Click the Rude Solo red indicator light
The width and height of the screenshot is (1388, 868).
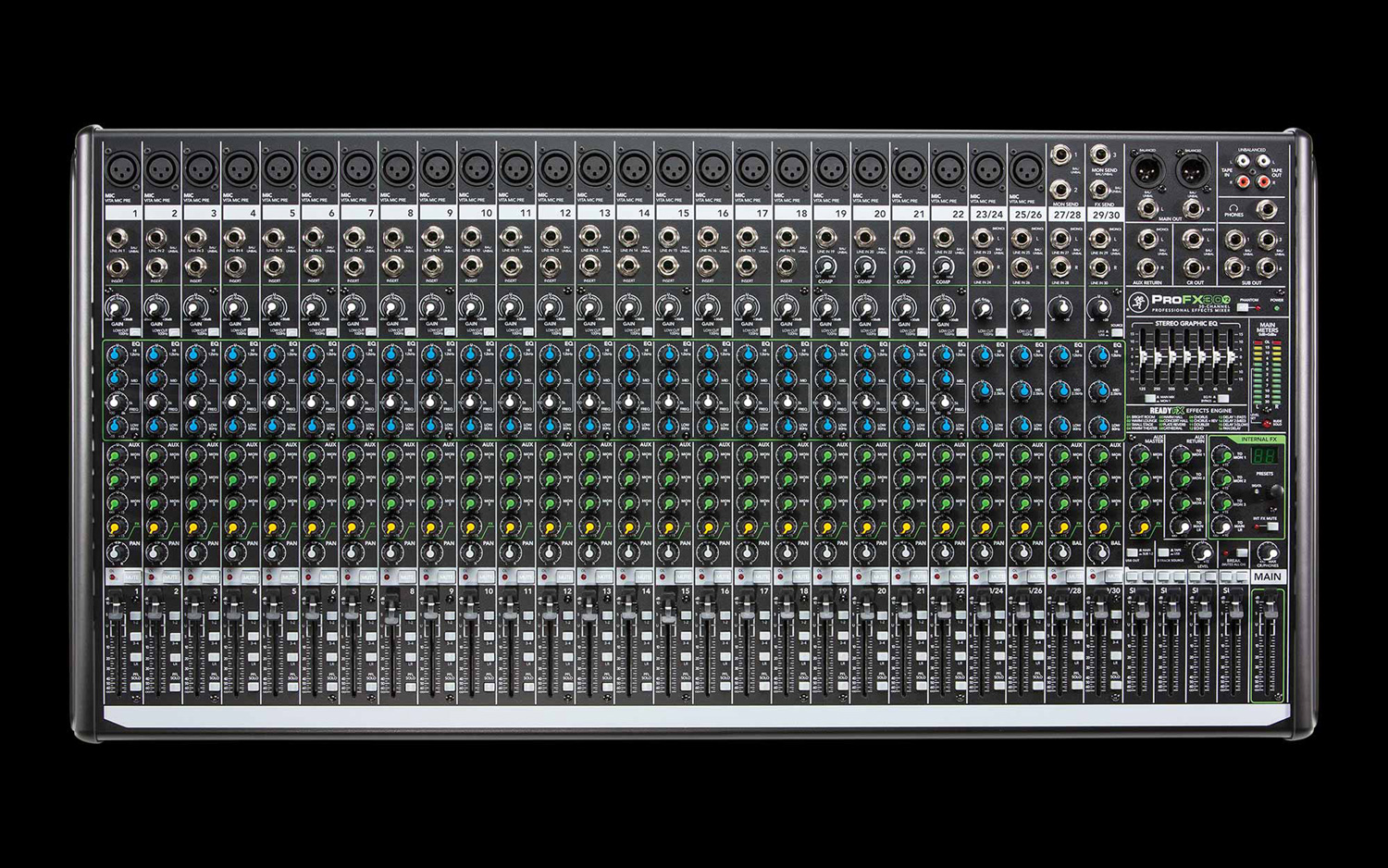pos(1267,423)
